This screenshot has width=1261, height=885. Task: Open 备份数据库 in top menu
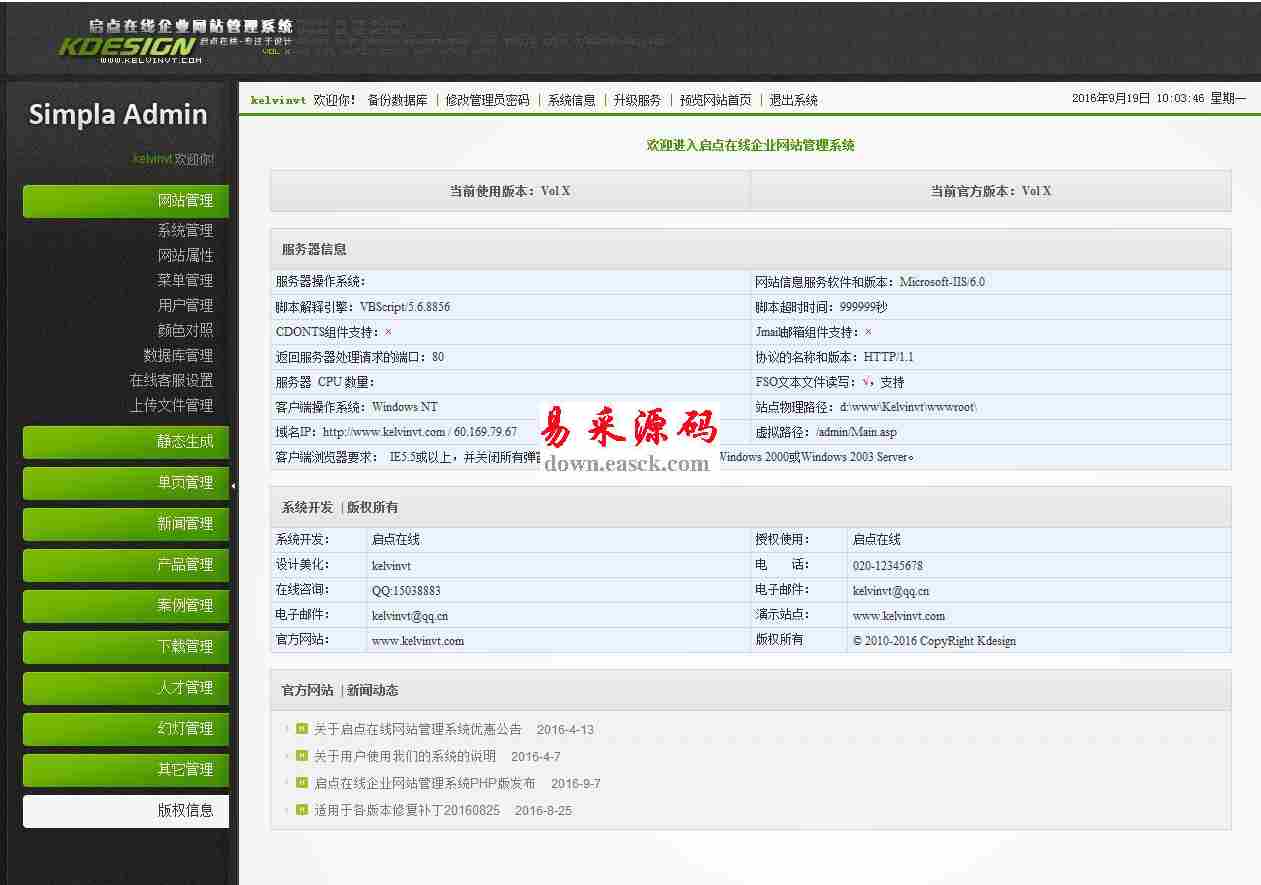coord(397,100)
